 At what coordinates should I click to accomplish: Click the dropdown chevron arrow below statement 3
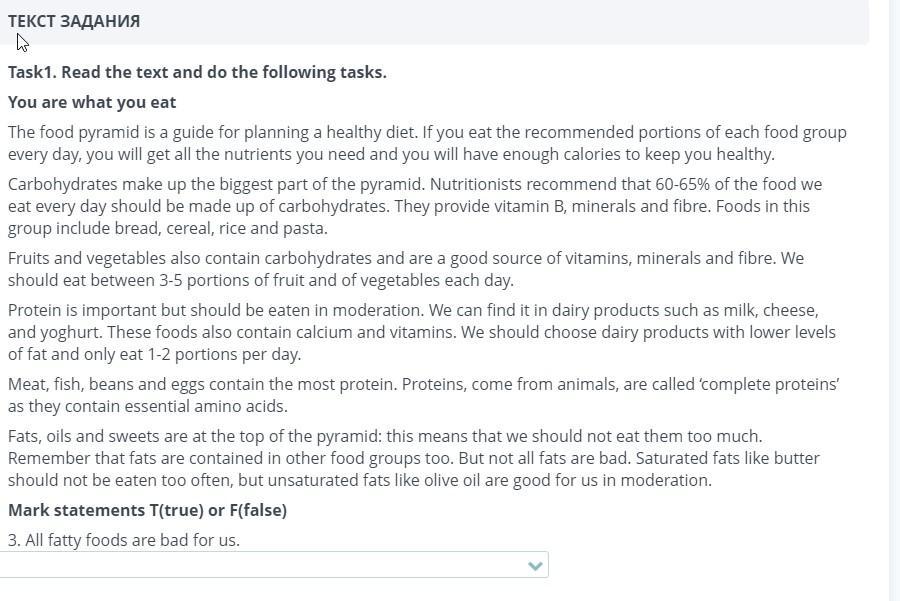(x=535, y=566)
